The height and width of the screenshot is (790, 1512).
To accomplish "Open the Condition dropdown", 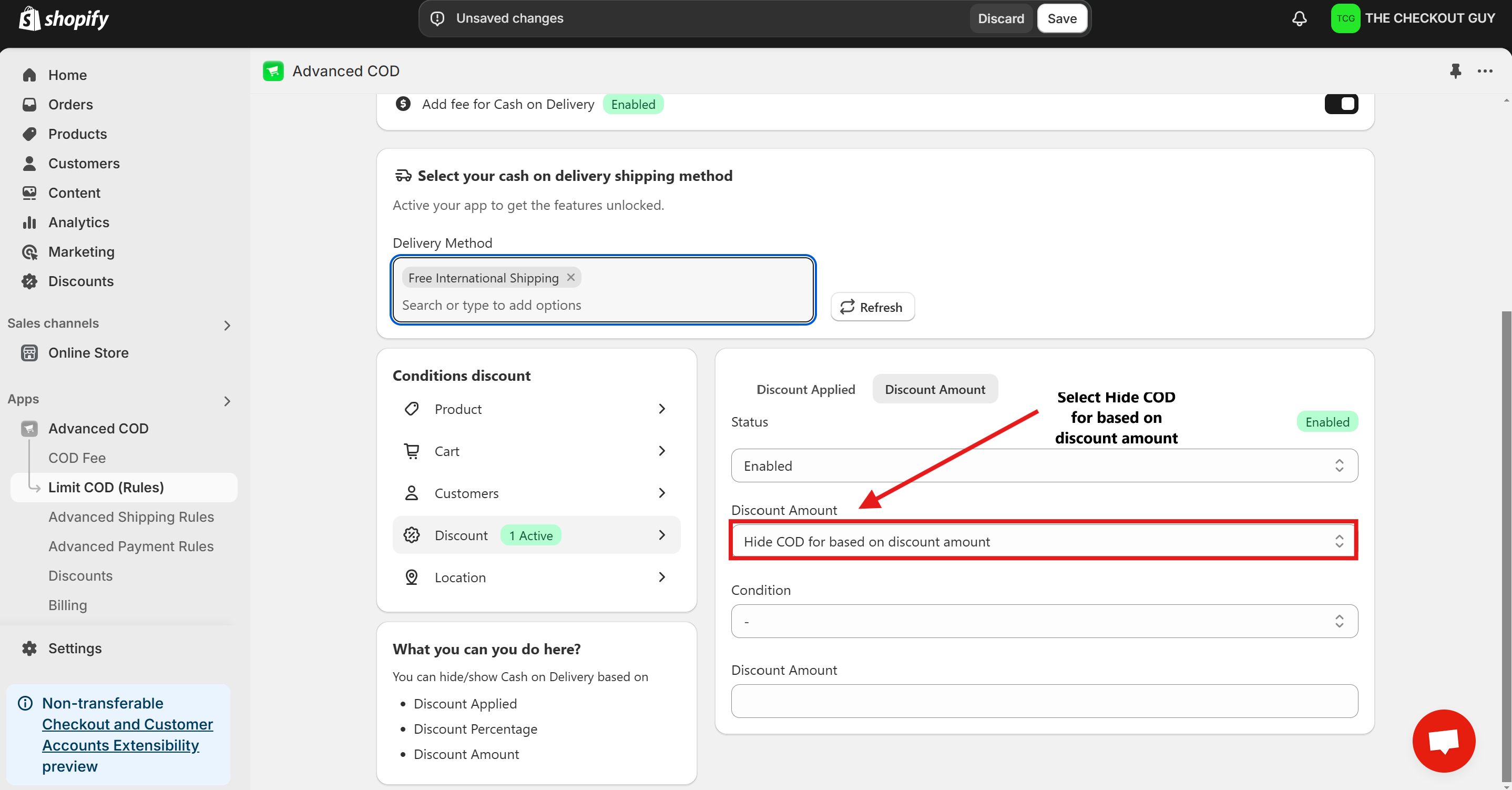I will click(1044, 621).
